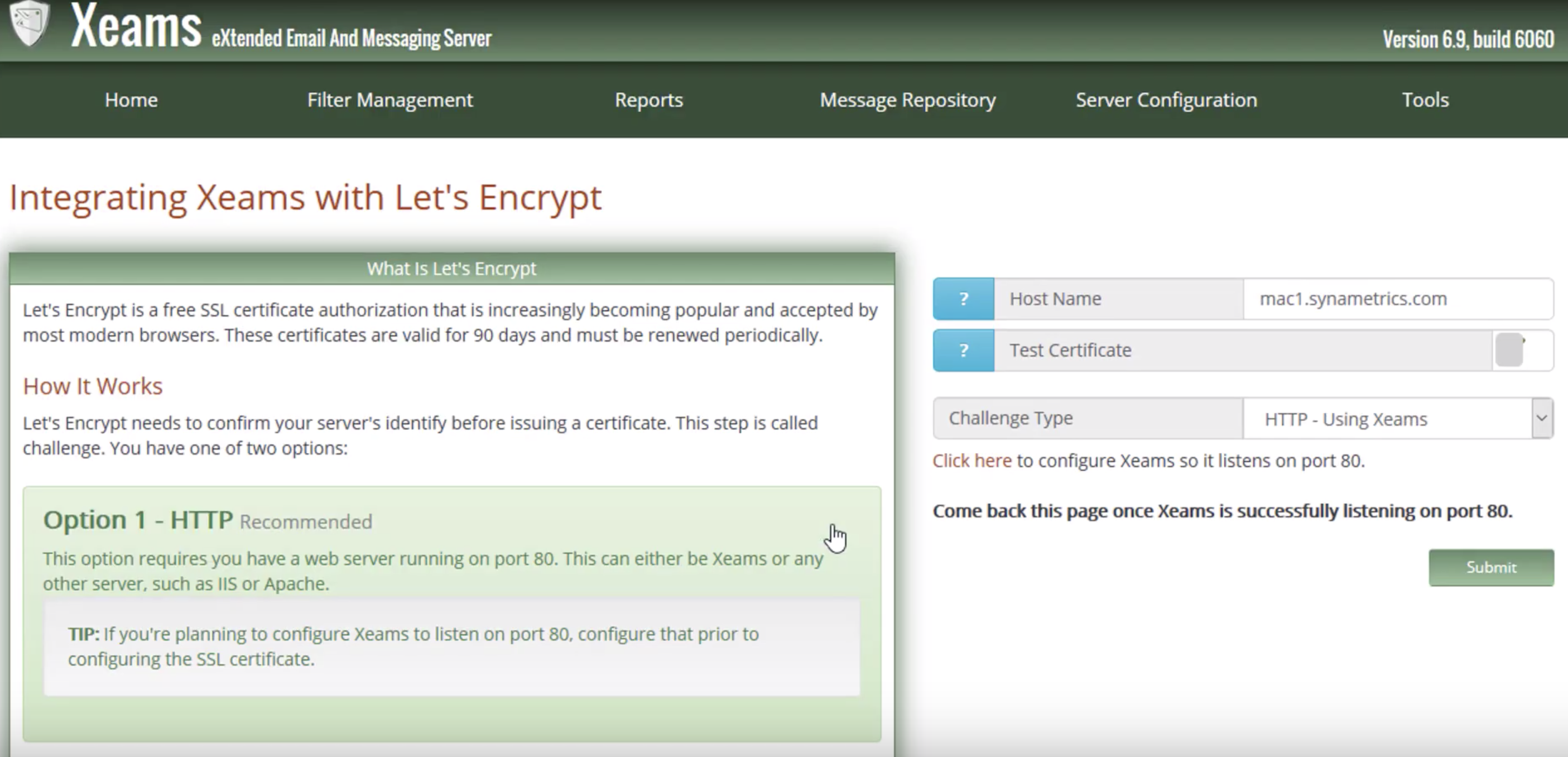Click 'Come back this page' bold message
Image resolution: width=1568 pixels, height=757 pixels.
click(x=1222, y=511)
